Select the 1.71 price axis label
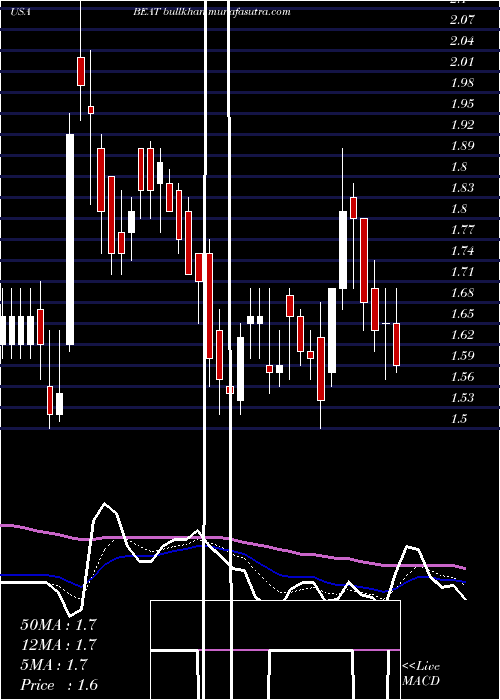 click(x=462, y=272)
